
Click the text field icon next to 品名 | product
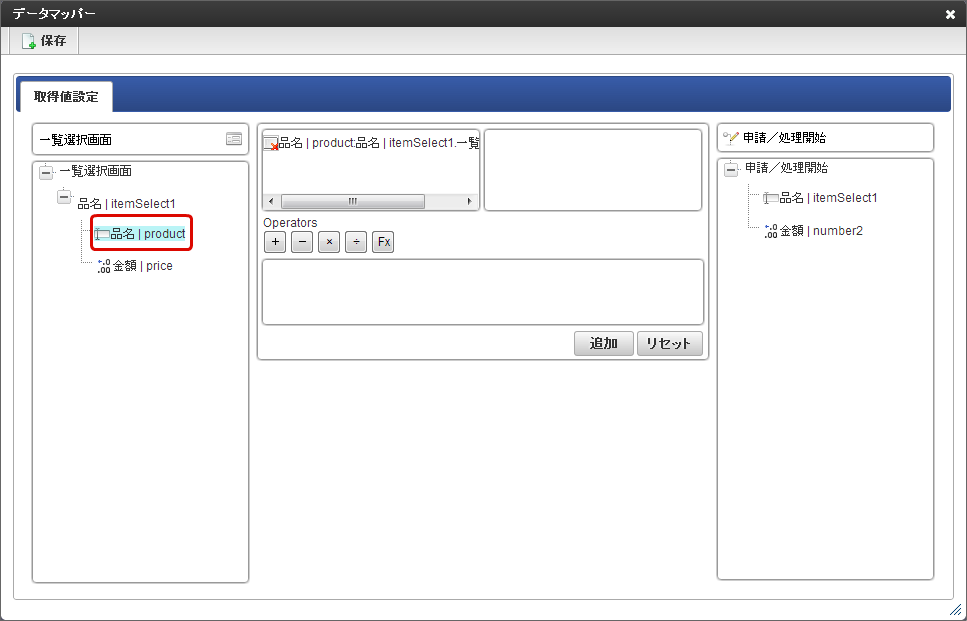[x=102, y=234]
